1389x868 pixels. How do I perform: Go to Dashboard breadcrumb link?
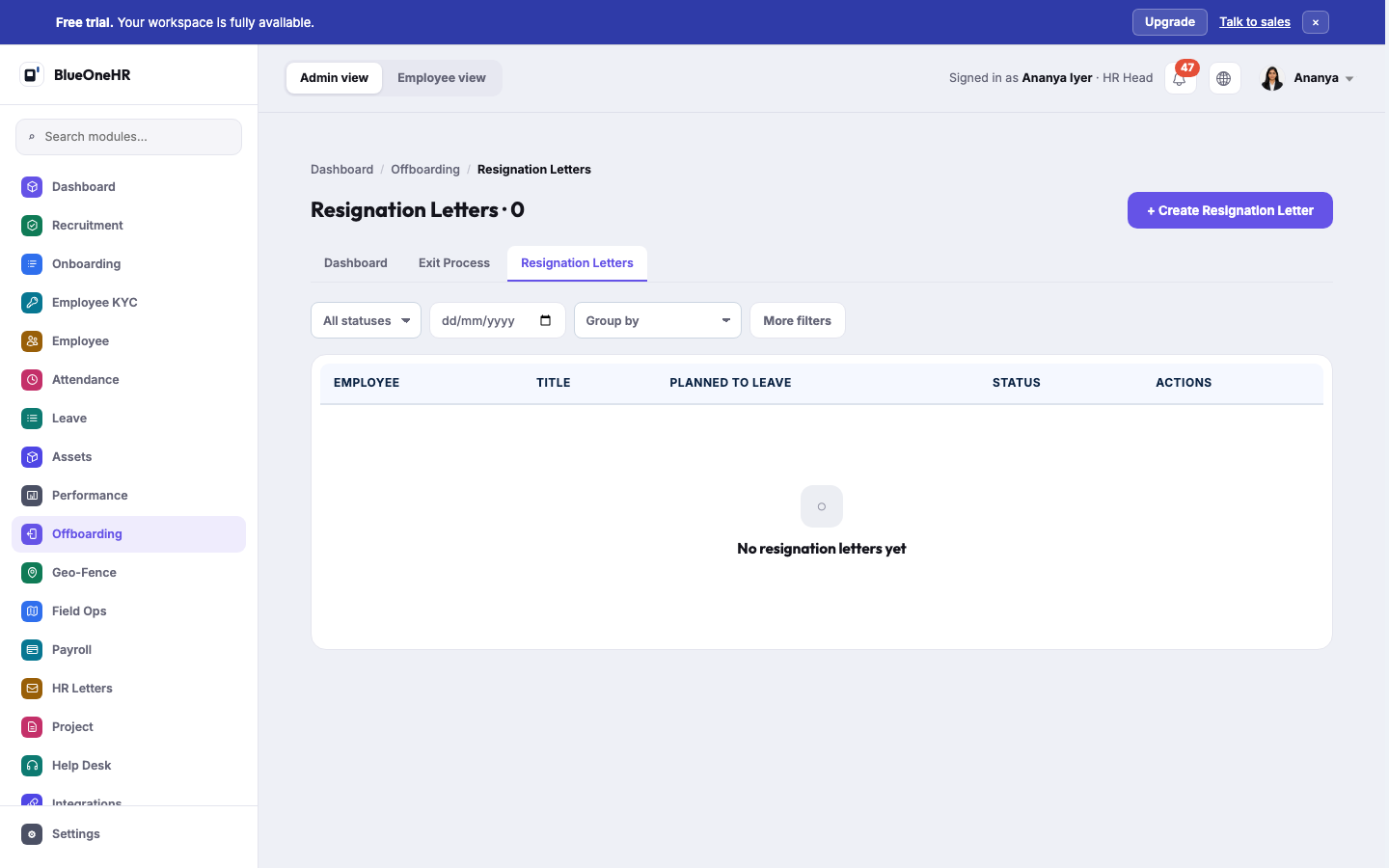click(341, 170)
